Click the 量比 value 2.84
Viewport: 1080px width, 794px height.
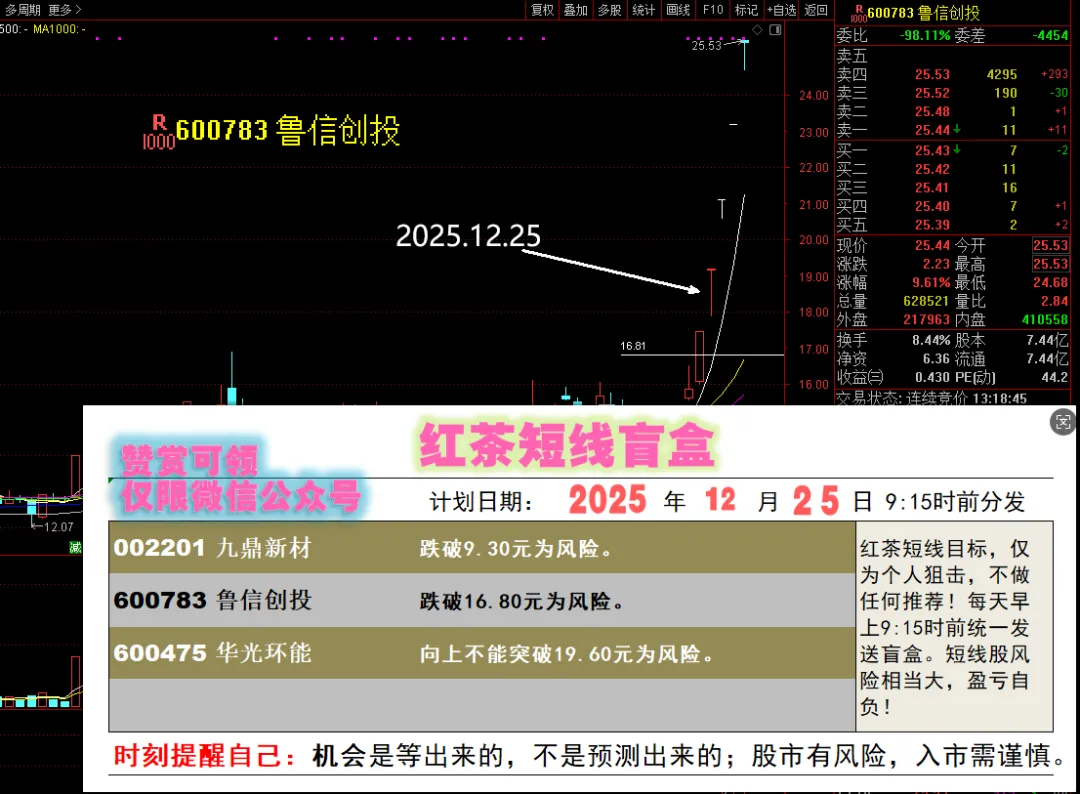(1055, 302)
